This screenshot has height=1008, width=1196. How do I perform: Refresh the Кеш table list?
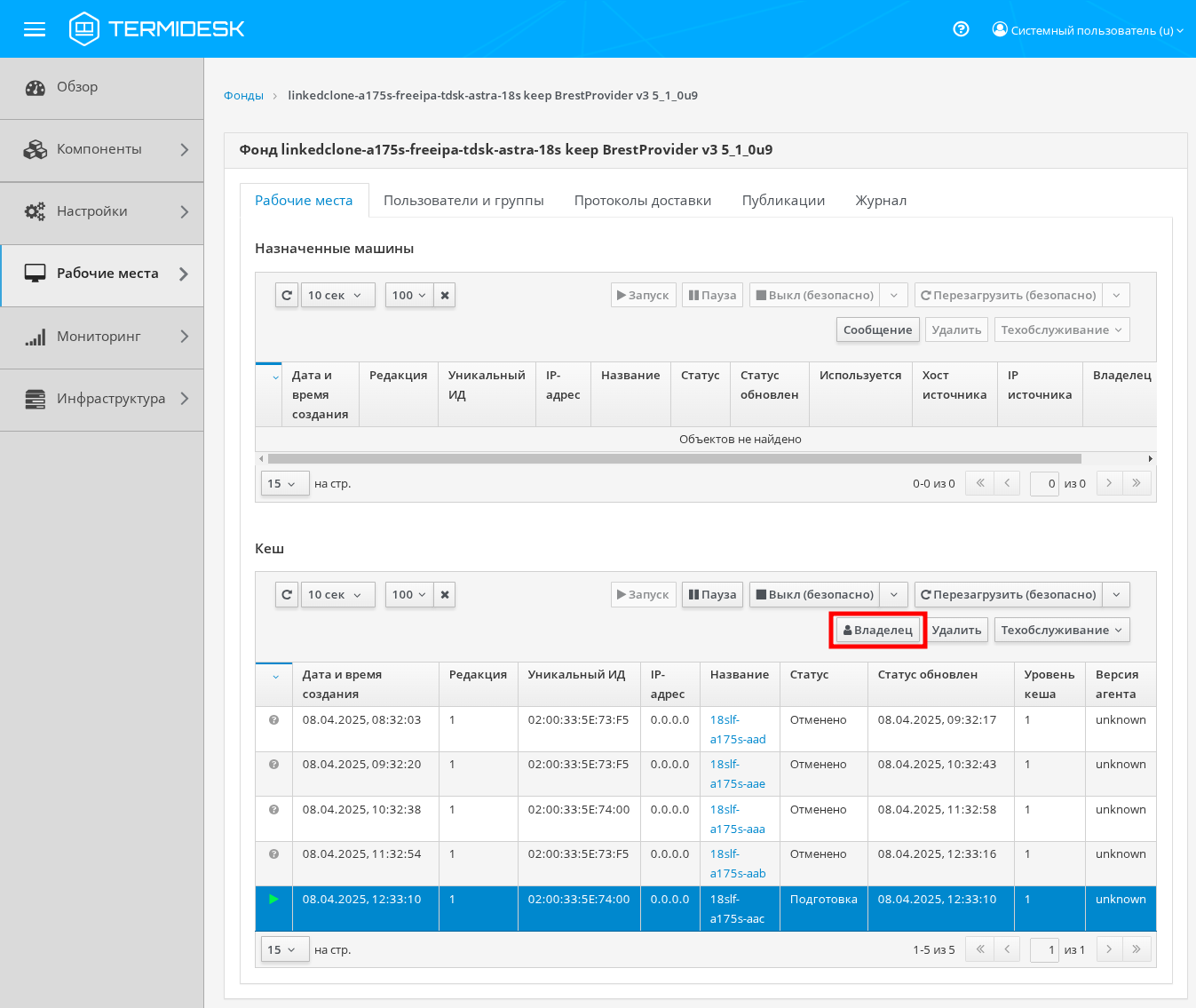pos(287,595)
